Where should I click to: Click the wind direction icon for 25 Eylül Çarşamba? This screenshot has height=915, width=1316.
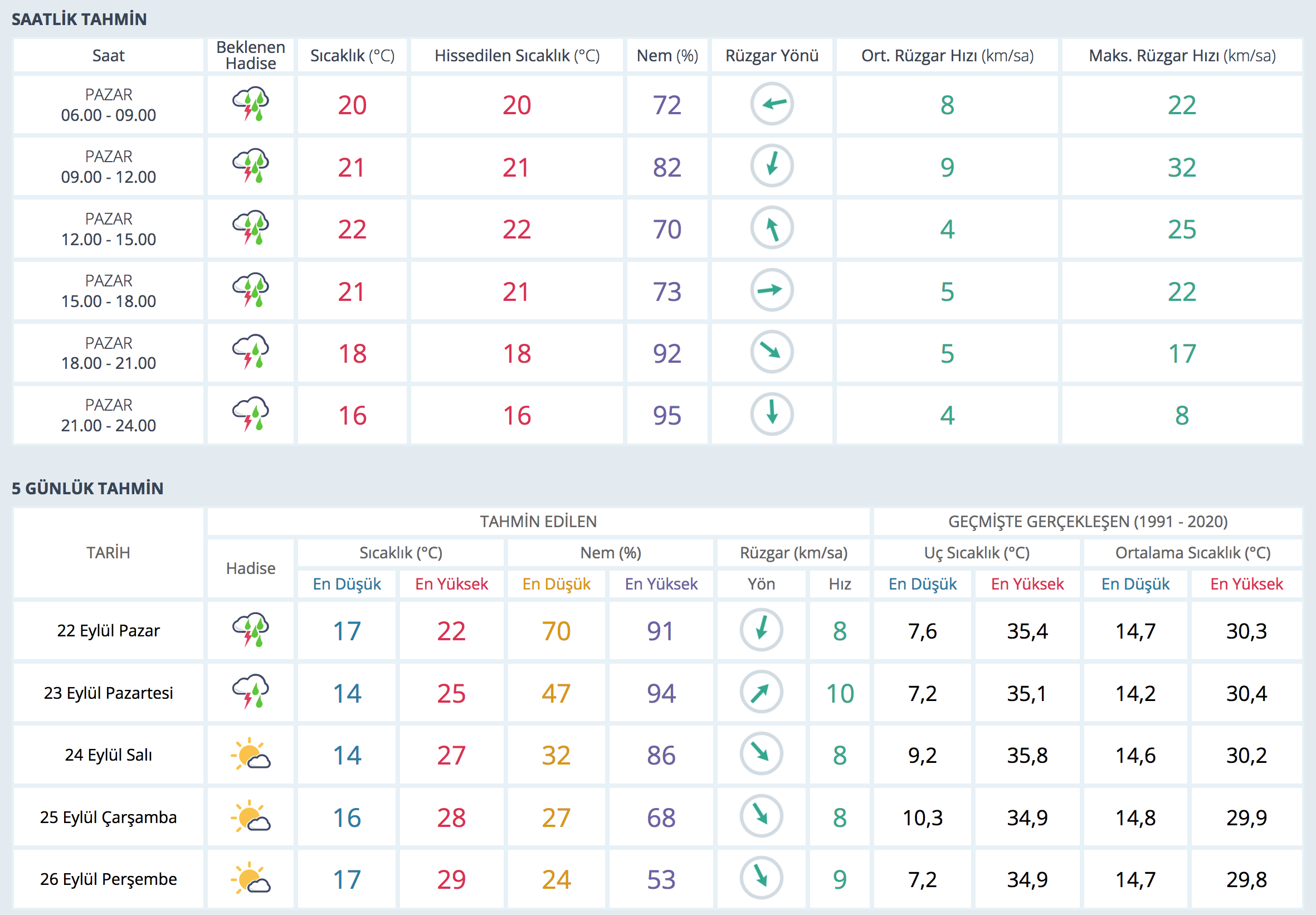[761, 816]
